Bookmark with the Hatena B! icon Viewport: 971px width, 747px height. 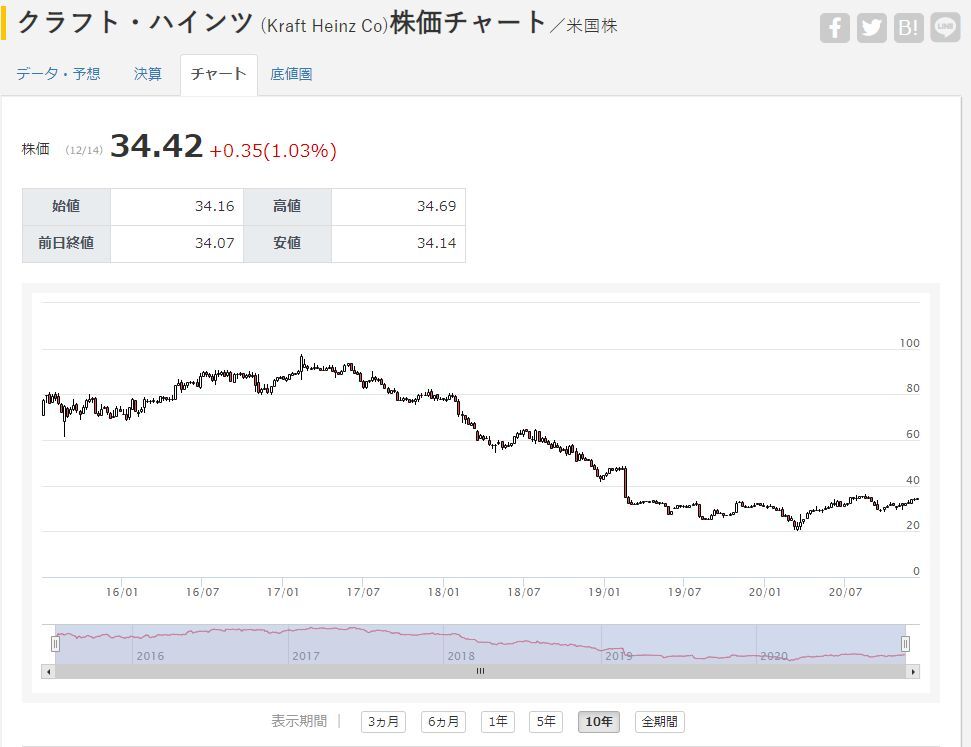(908, 28)
